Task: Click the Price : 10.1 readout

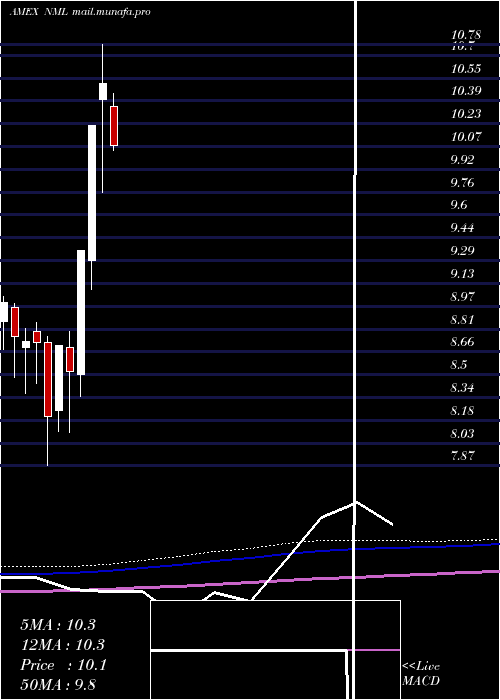Action: click(63, 665)
